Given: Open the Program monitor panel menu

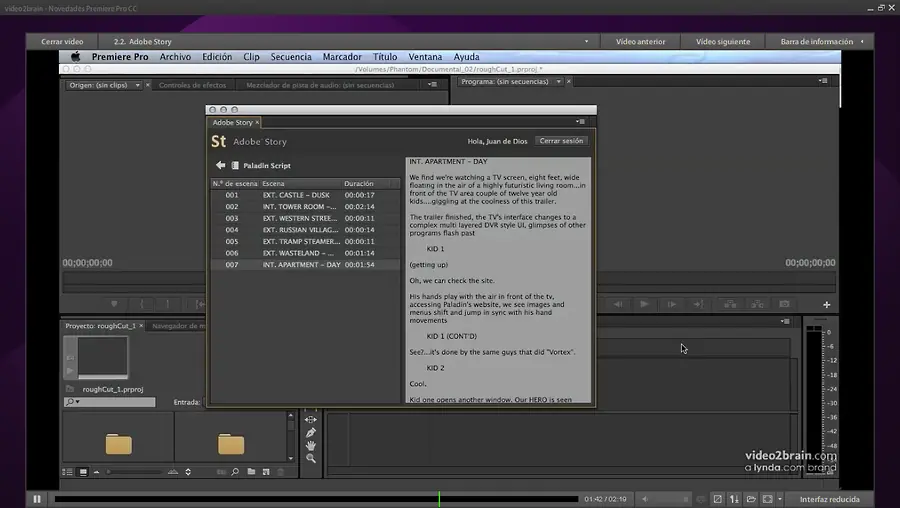Looking at the screenshot, I should (x=823, y=81).
